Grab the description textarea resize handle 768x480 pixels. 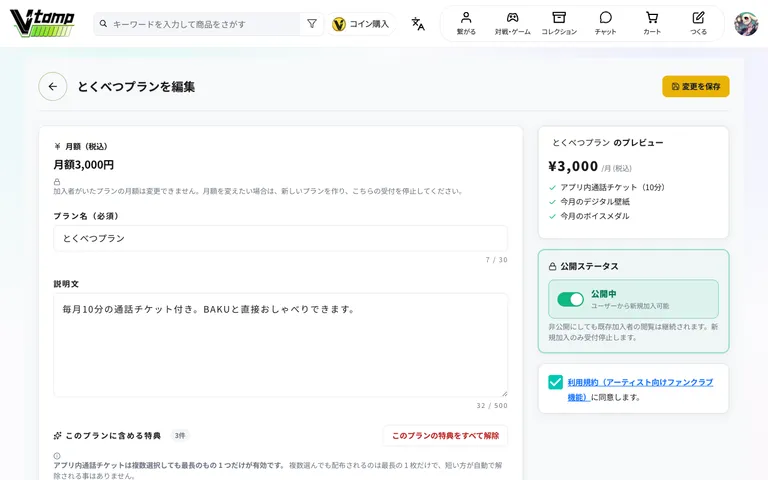(504, 393)
